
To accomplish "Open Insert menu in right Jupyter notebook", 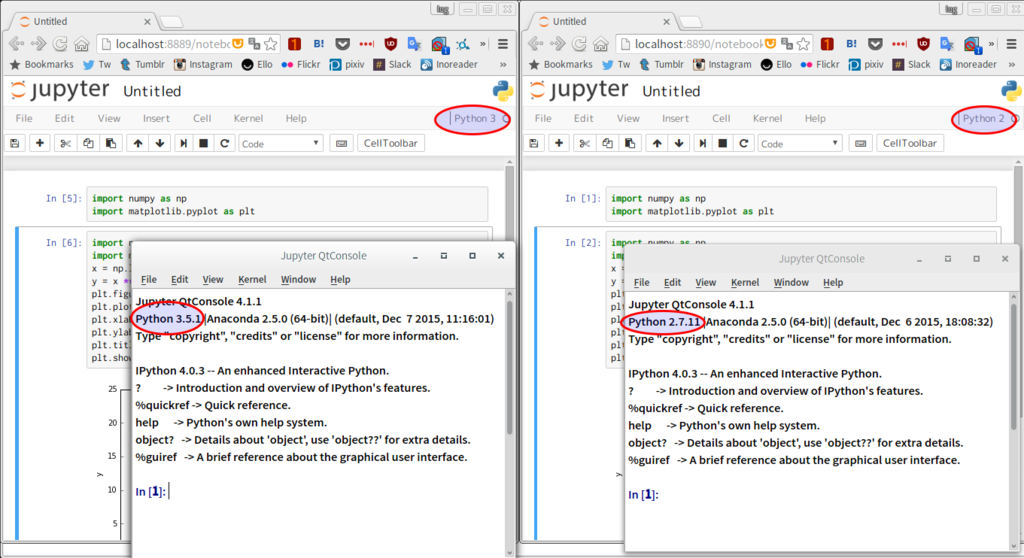I will tap(675, 118).
